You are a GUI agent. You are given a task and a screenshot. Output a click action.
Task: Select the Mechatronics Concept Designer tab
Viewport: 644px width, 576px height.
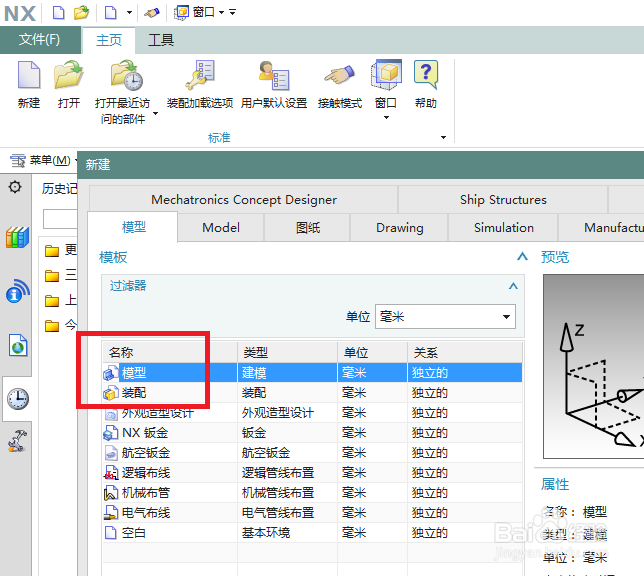[244, 200]
